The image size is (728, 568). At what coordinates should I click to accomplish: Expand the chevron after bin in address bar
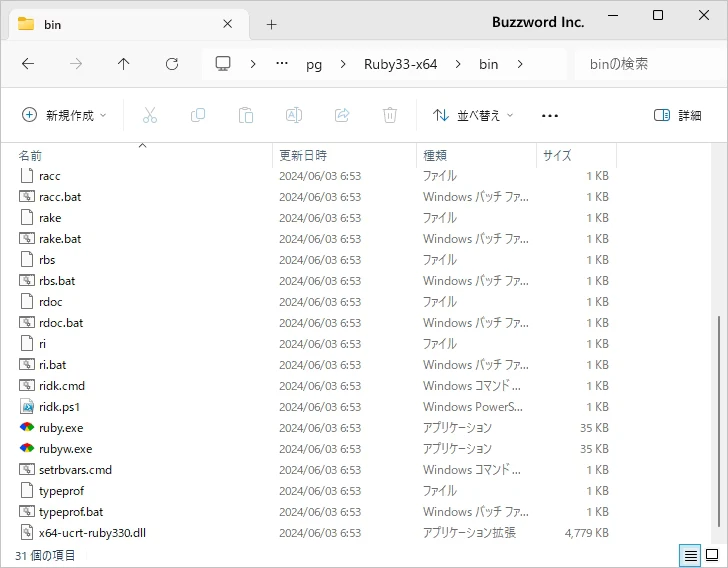coord(520,64)
